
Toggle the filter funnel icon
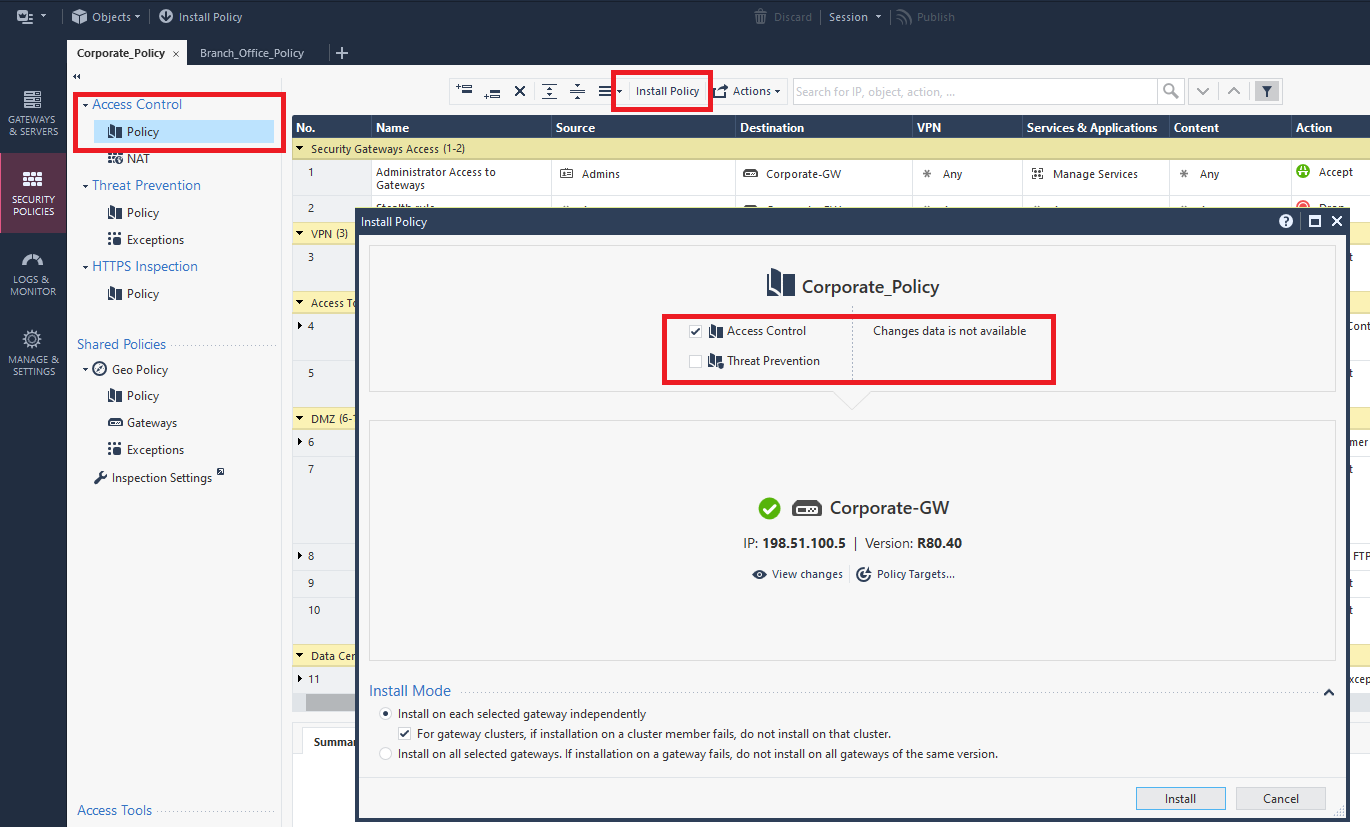(x=1267, y=91)
